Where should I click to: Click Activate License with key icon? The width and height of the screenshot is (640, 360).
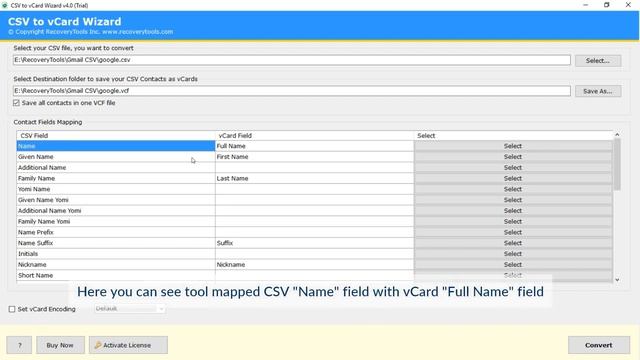128,345
